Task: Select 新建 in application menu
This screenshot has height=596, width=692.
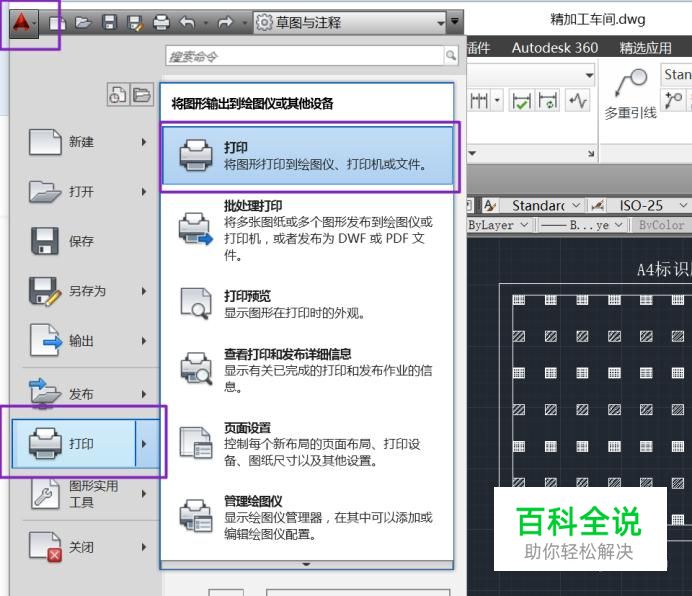Action: coord(86,142)
